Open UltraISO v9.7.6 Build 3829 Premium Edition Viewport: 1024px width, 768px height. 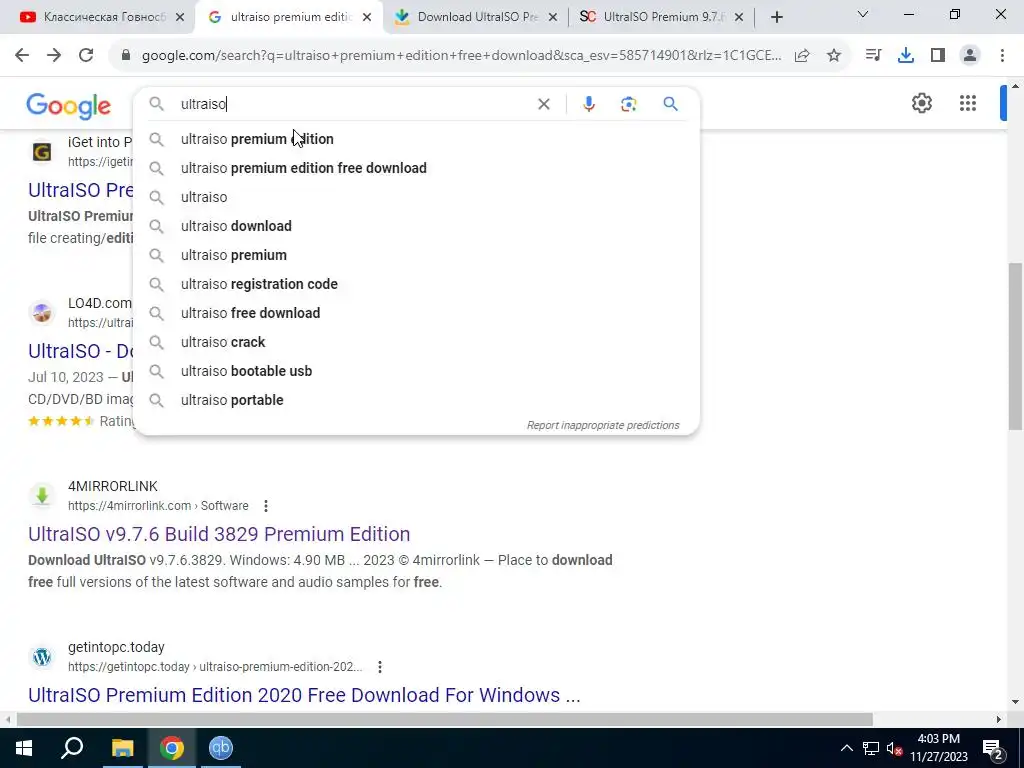[x=219, y=534]
